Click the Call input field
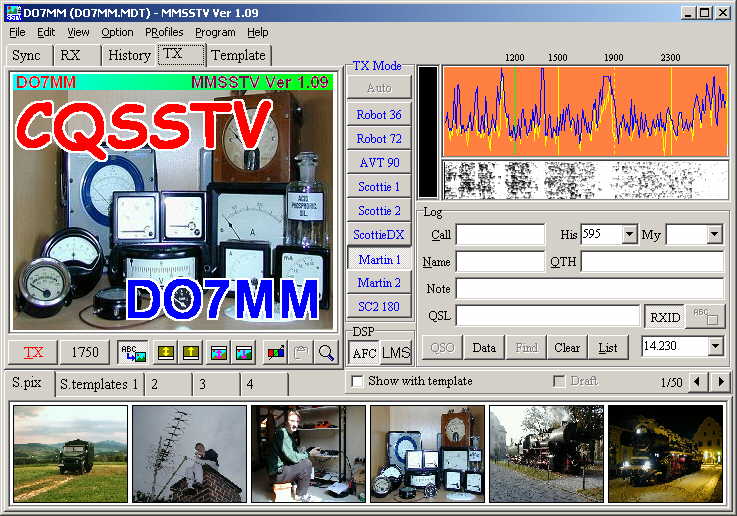Image resolution: width=737 pixels, height=516 pixels. [x=500, y=235]
